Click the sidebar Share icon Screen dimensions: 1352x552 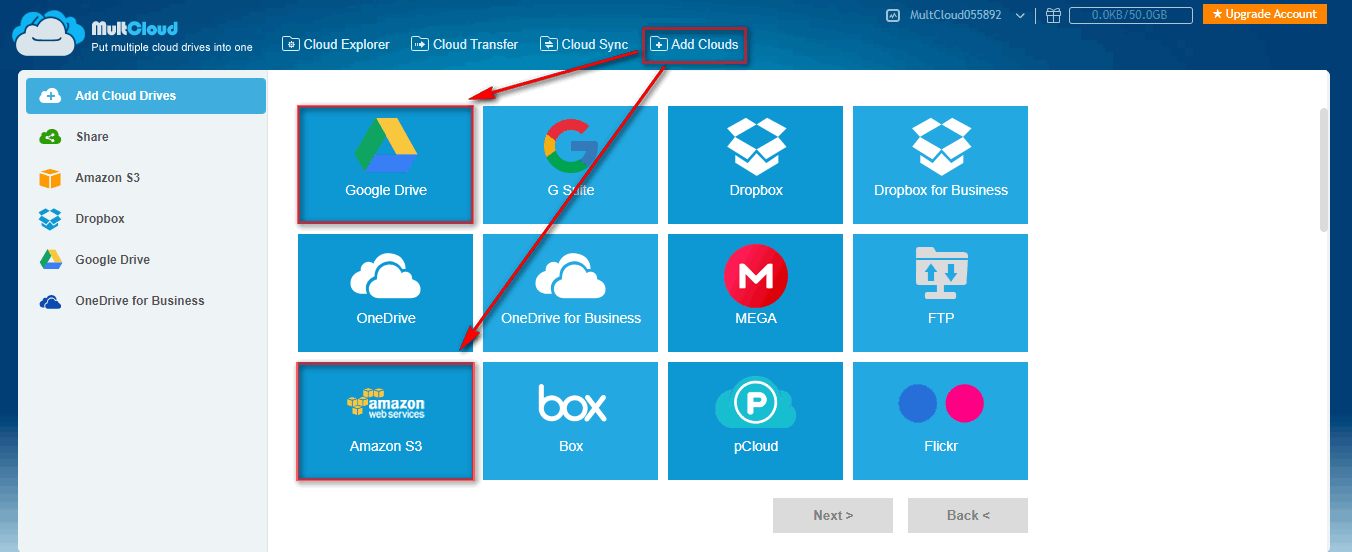(50, 137)
